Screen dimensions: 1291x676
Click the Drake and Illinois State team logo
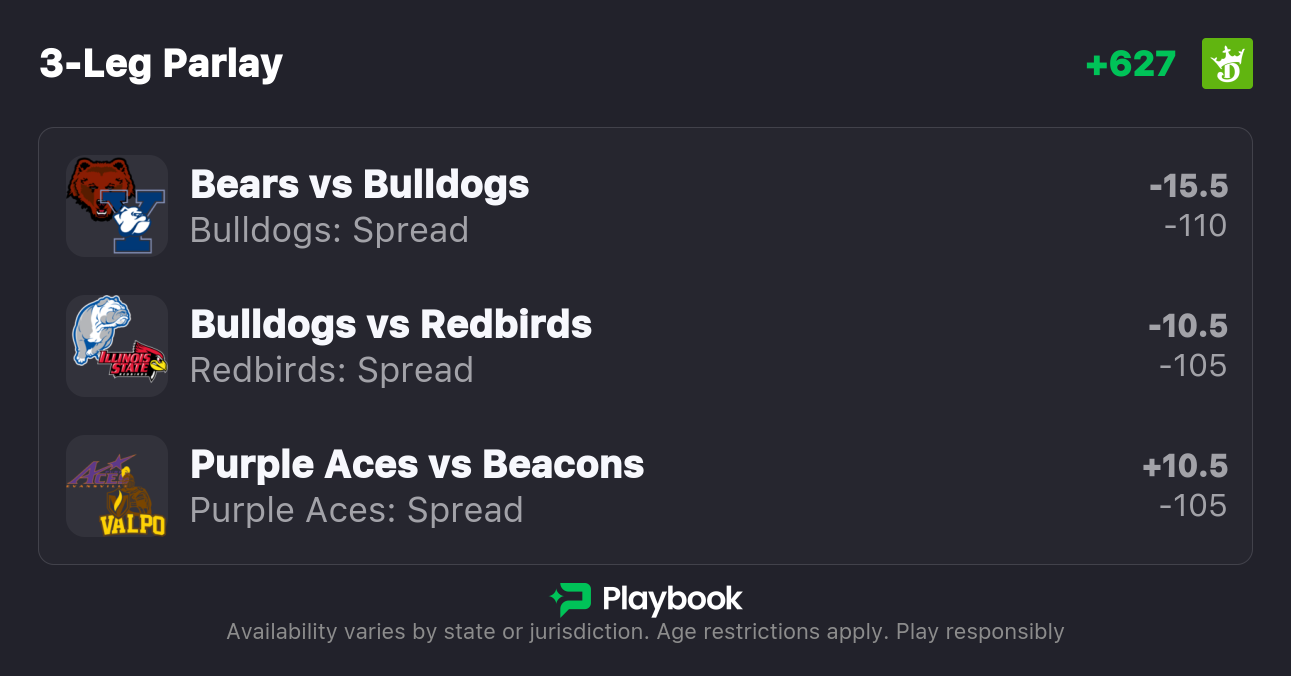tap(116, 346)
